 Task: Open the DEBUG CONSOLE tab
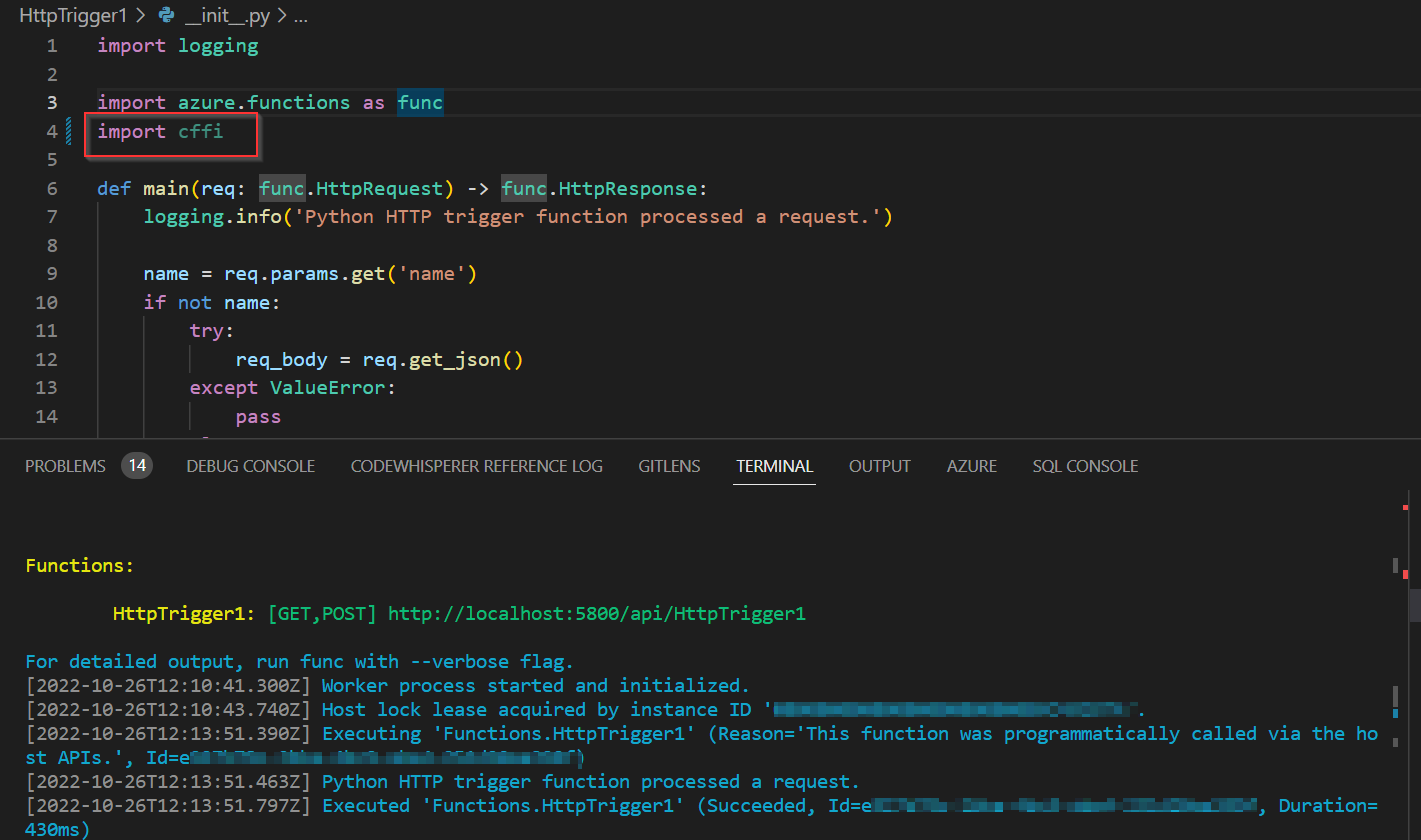point(250,466)
